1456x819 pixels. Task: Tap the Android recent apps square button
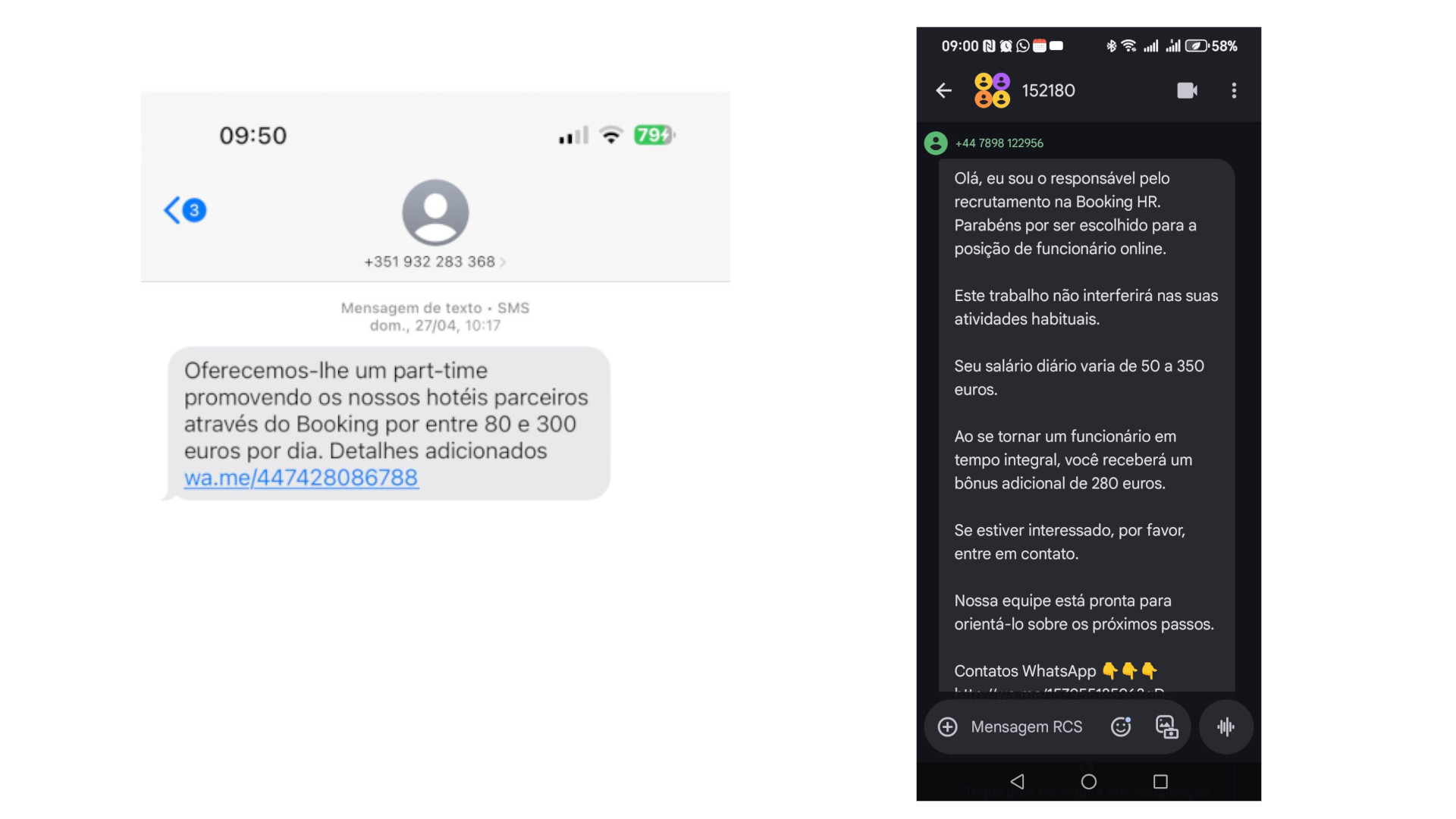[x=1160, y=782]
